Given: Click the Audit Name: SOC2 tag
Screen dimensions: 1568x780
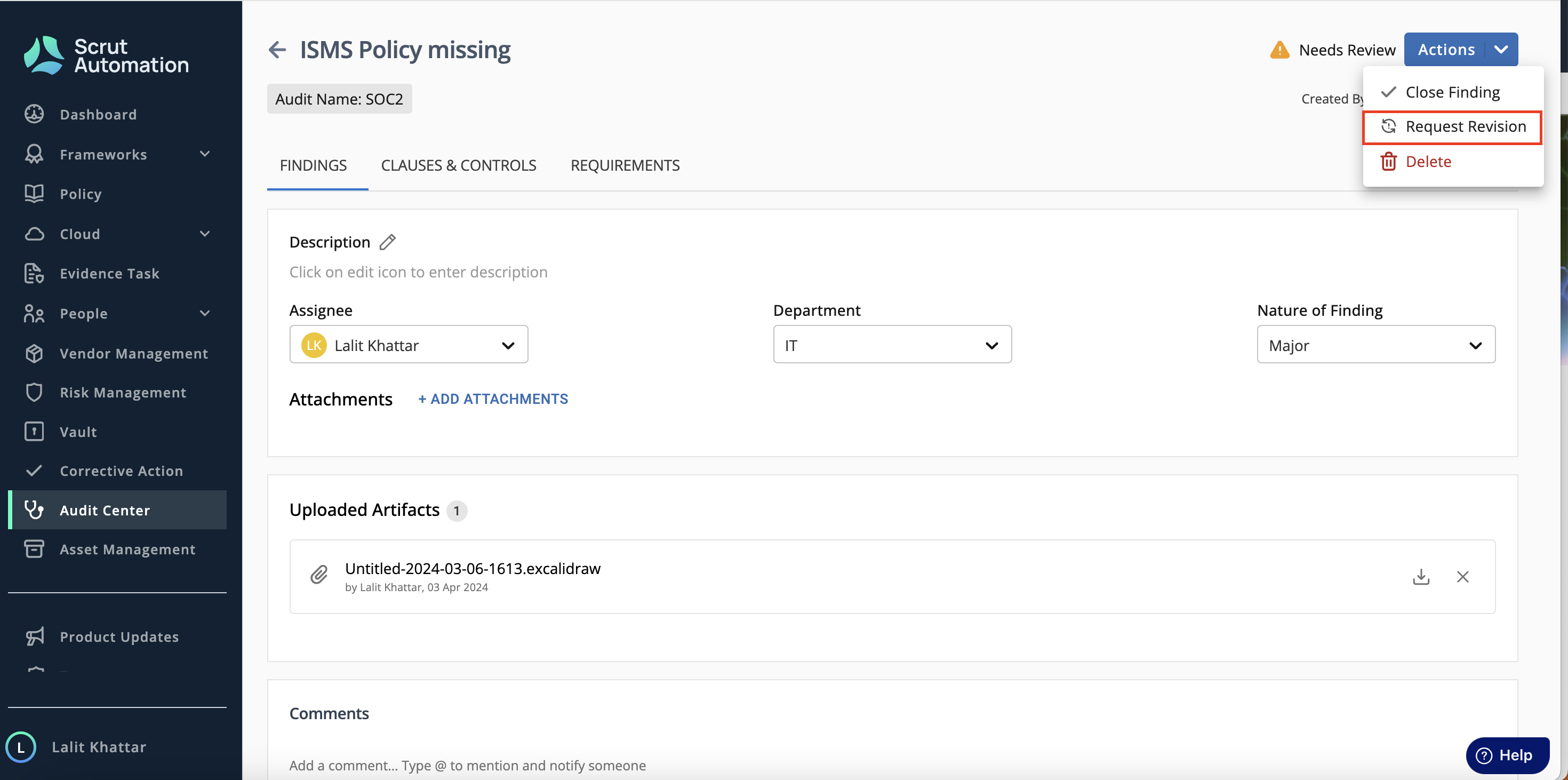Looking at the screenshot, I should (339, 99).
